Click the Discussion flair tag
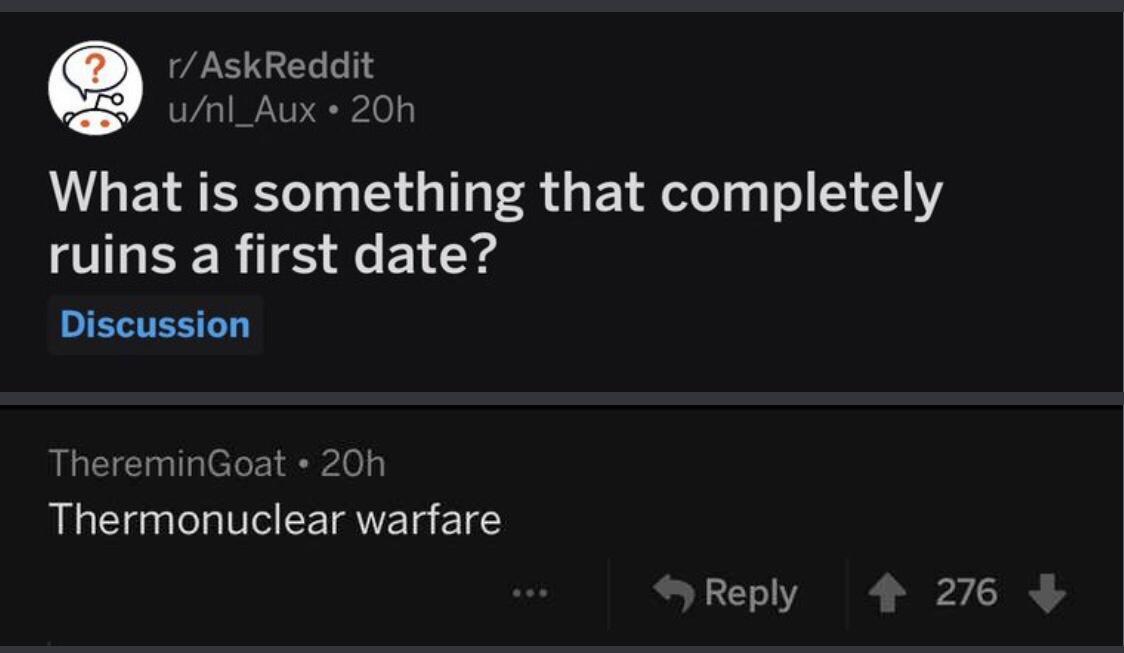This screenshot has height=653, width=1124. [155, 325]
